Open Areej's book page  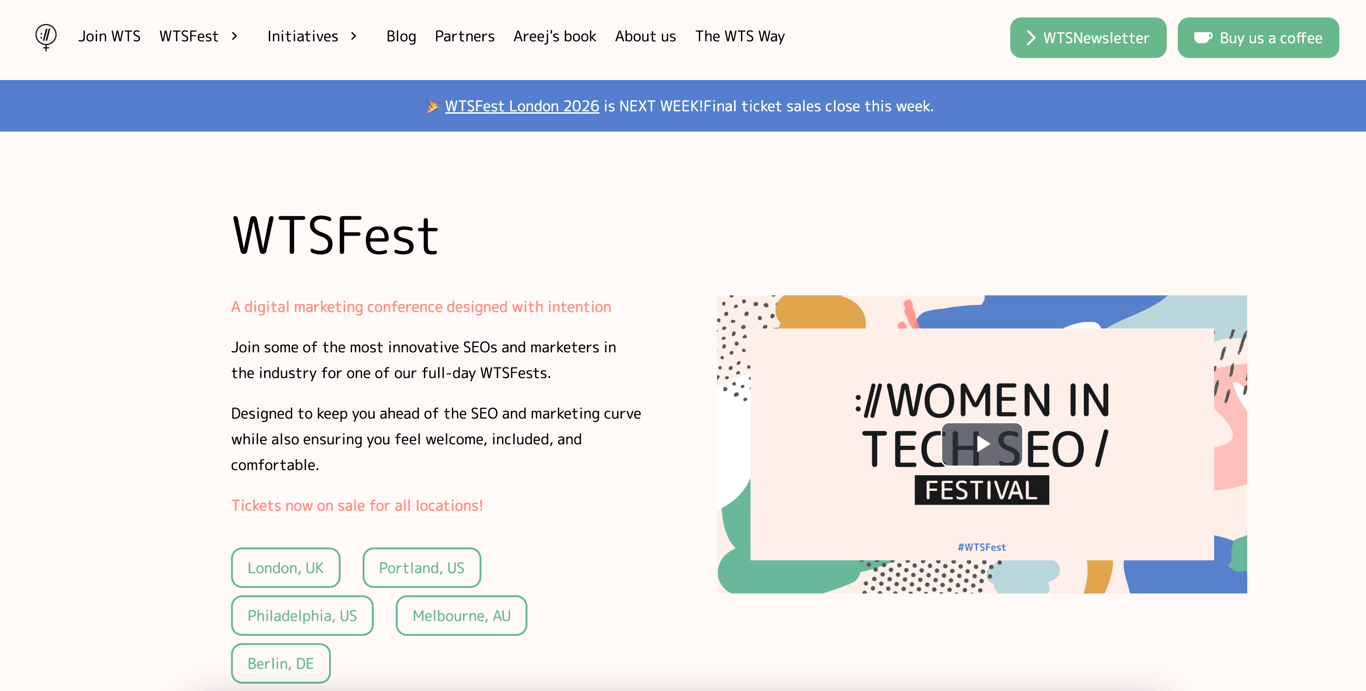point(555,36)
